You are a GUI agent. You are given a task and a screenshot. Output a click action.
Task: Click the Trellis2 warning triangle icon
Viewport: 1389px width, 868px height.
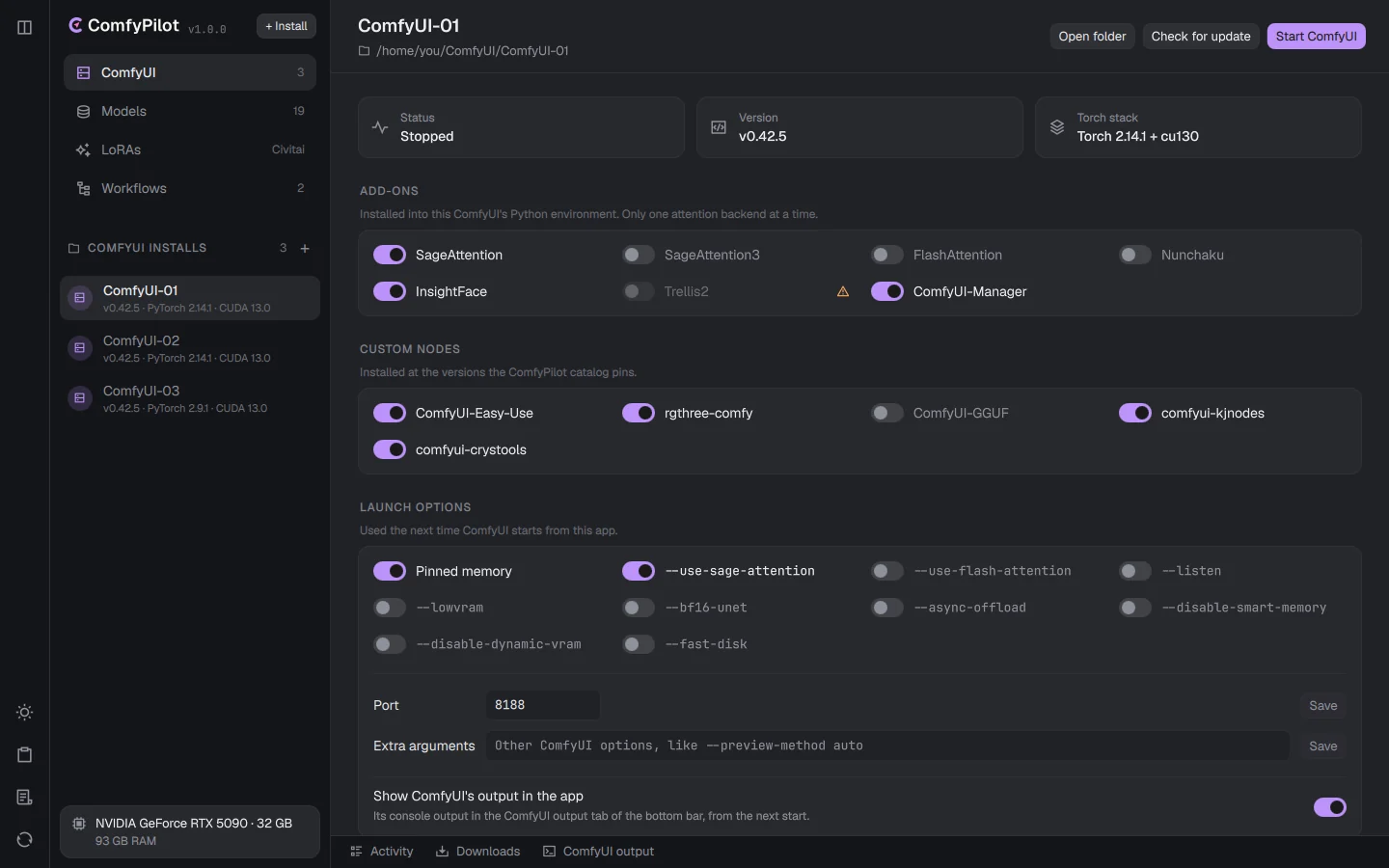tap(843, 291)
